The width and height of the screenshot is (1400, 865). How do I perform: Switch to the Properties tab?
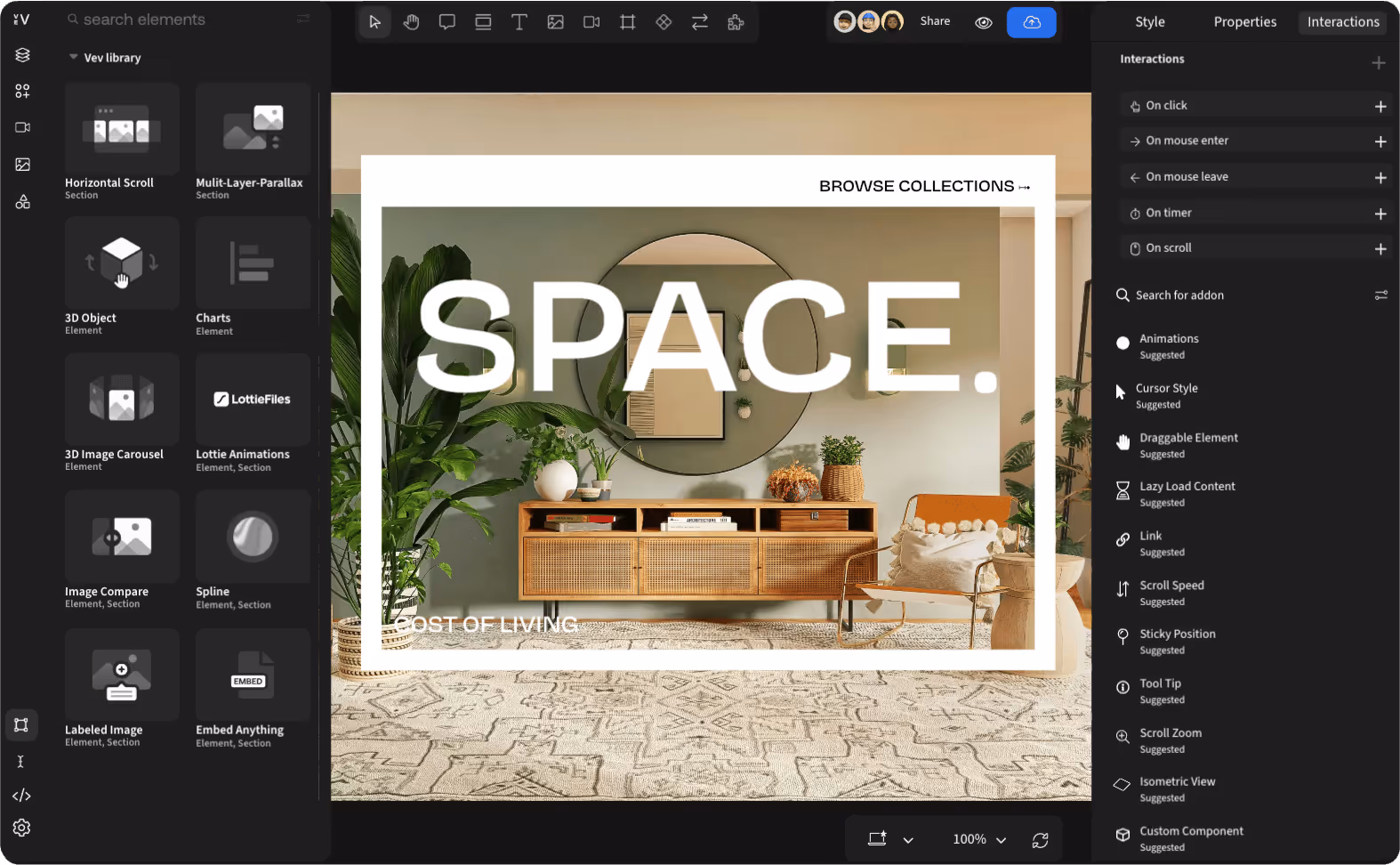[1244, 22]
